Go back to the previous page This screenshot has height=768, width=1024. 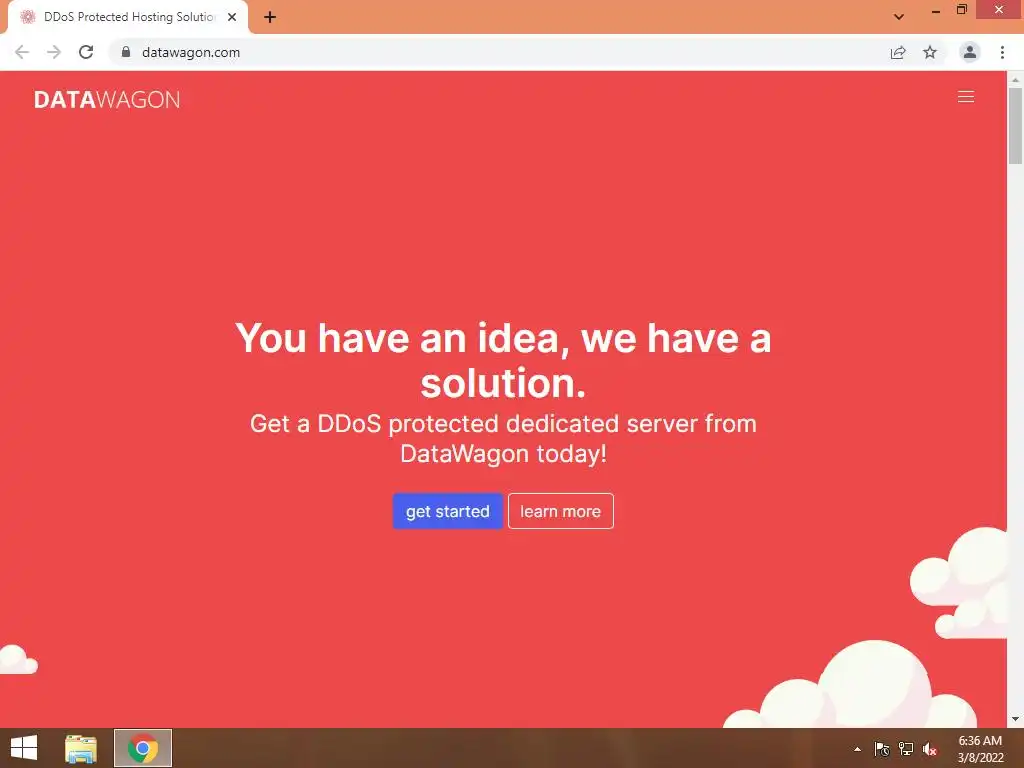[x=22, y=52]
